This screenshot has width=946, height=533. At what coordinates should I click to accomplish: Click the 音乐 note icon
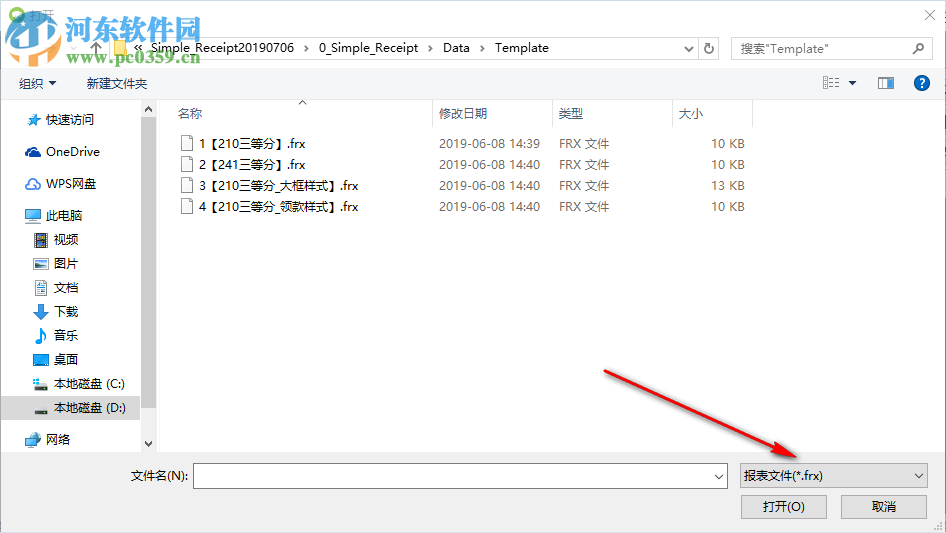coord(40,336)
